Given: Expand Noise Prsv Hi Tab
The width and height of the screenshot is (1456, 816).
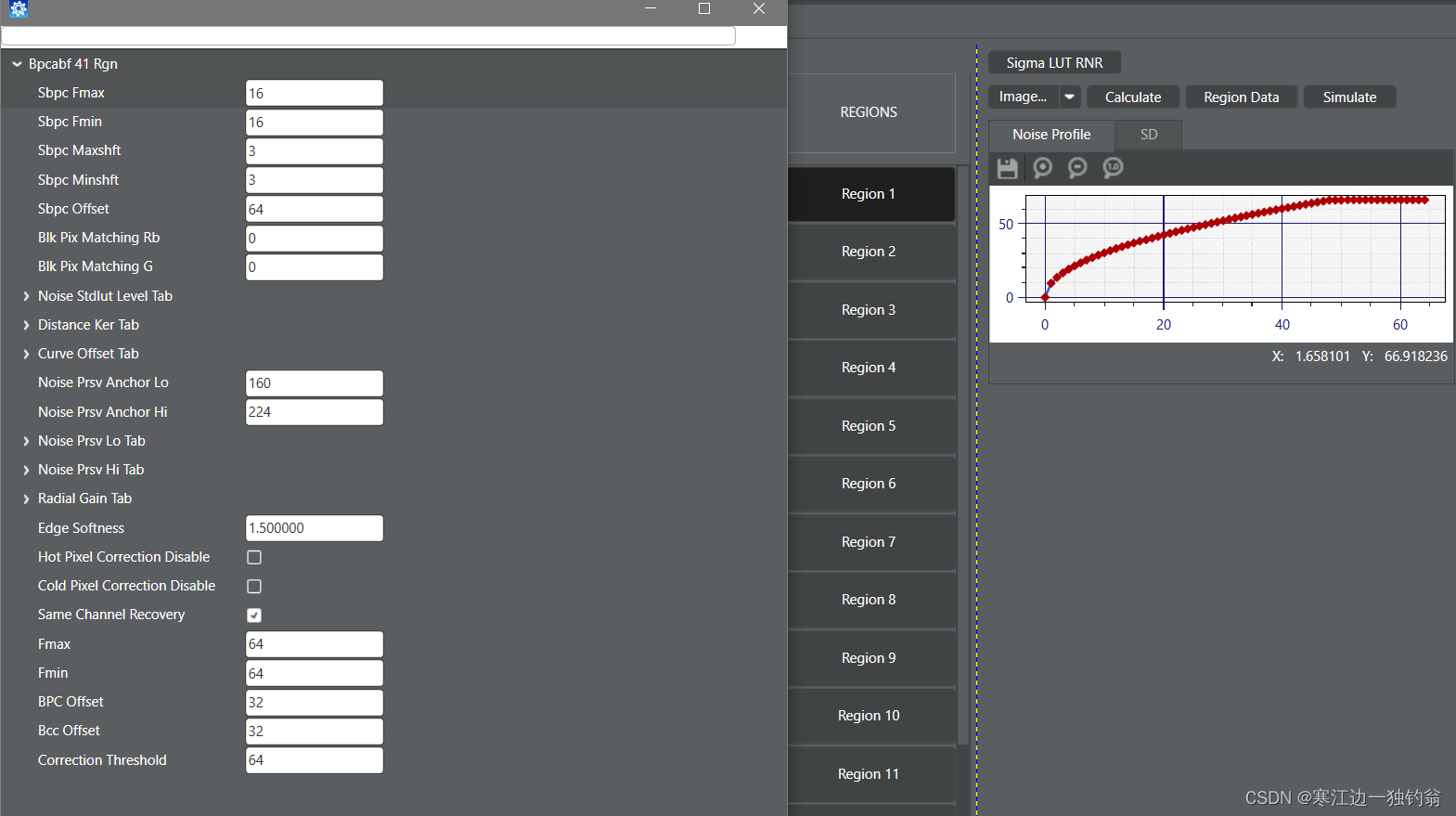Looking at the screenshot, I should pyautogui.click(x=26, y=470).
